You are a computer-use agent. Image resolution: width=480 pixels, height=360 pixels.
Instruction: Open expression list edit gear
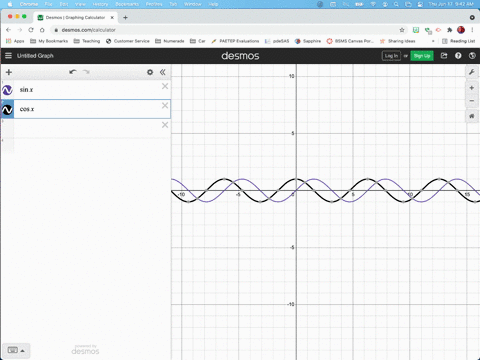[150, 72]
